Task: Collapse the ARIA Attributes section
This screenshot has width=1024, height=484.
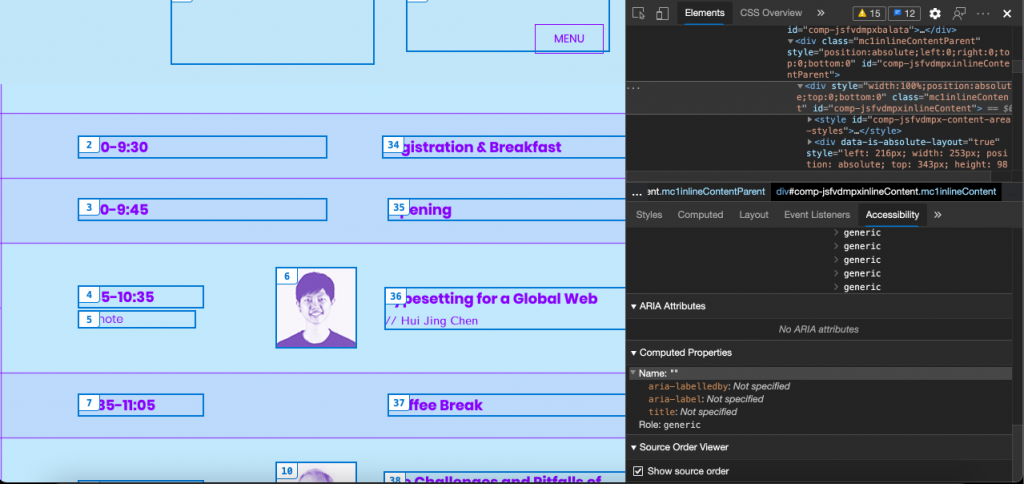Action: (633, 306)
